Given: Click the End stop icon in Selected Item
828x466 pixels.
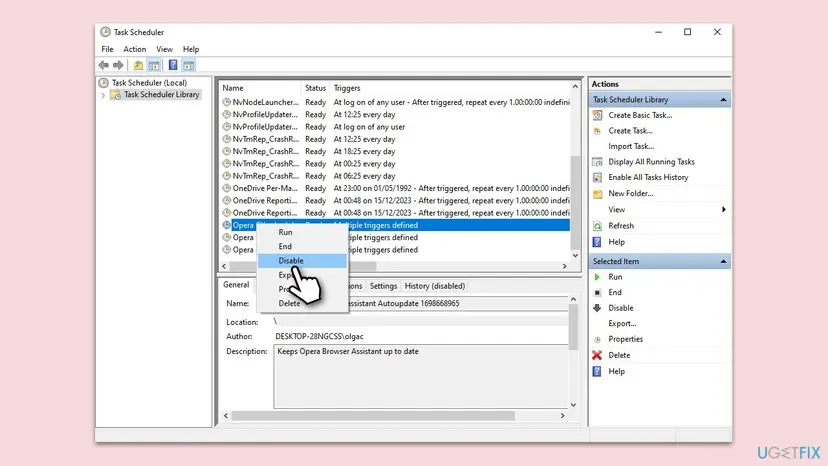Looking at the screenshot, I should point(597,292).
